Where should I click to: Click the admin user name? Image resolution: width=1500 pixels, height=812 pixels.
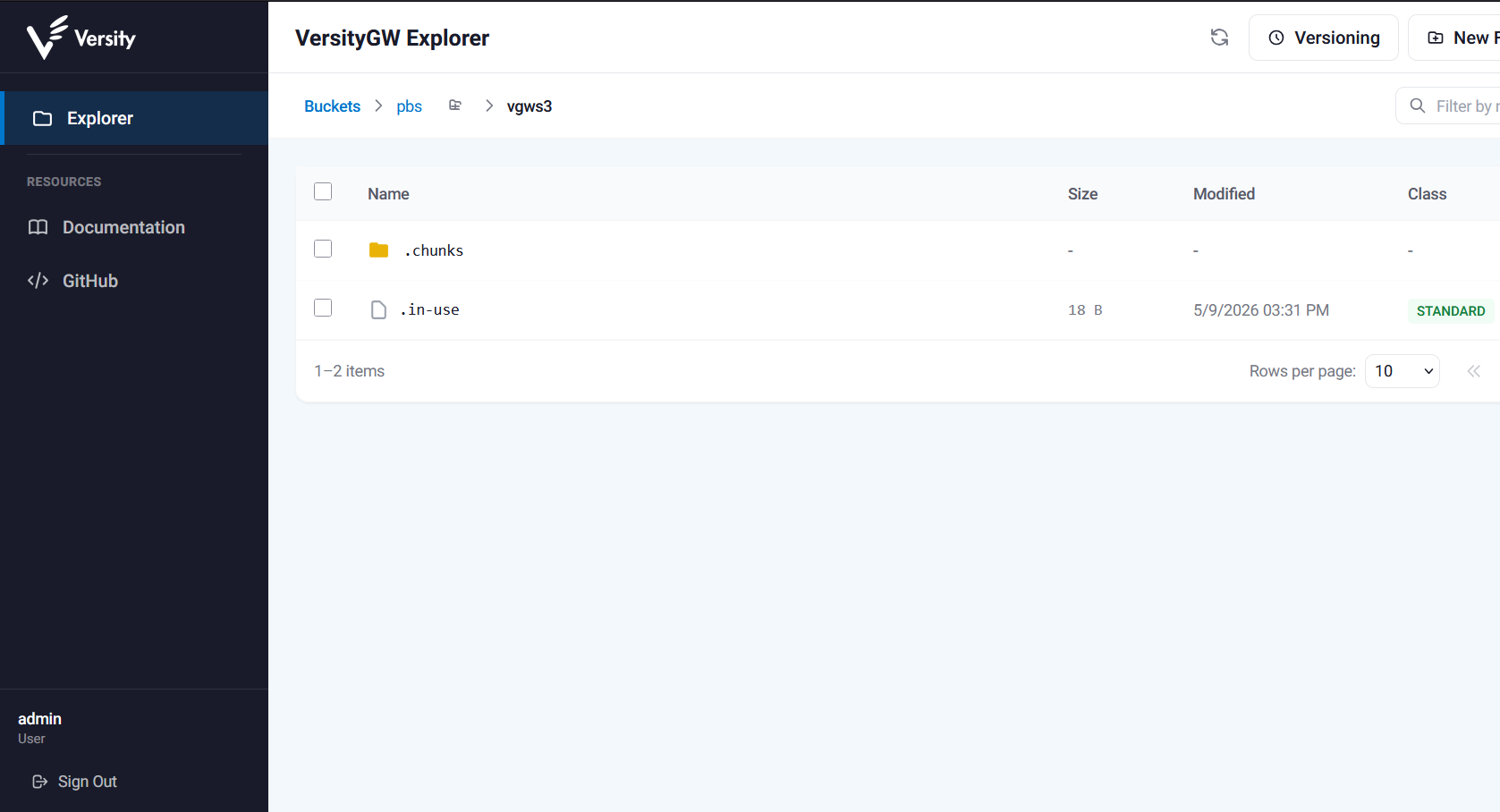(x=39, y=719)
